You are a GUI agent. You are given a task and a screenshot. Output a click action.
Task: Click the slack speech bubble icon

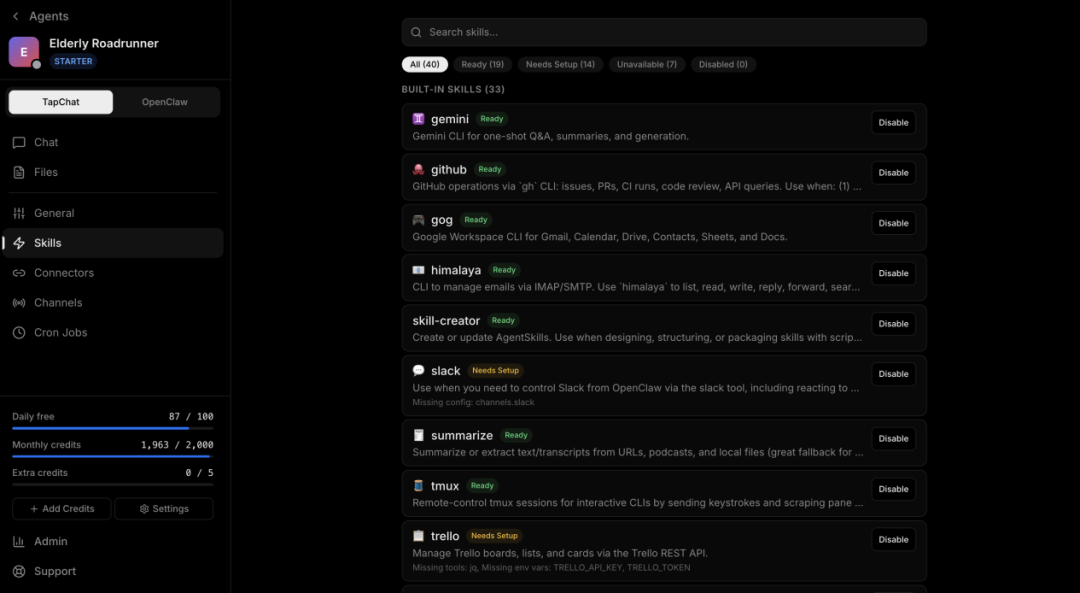(418, 371)
